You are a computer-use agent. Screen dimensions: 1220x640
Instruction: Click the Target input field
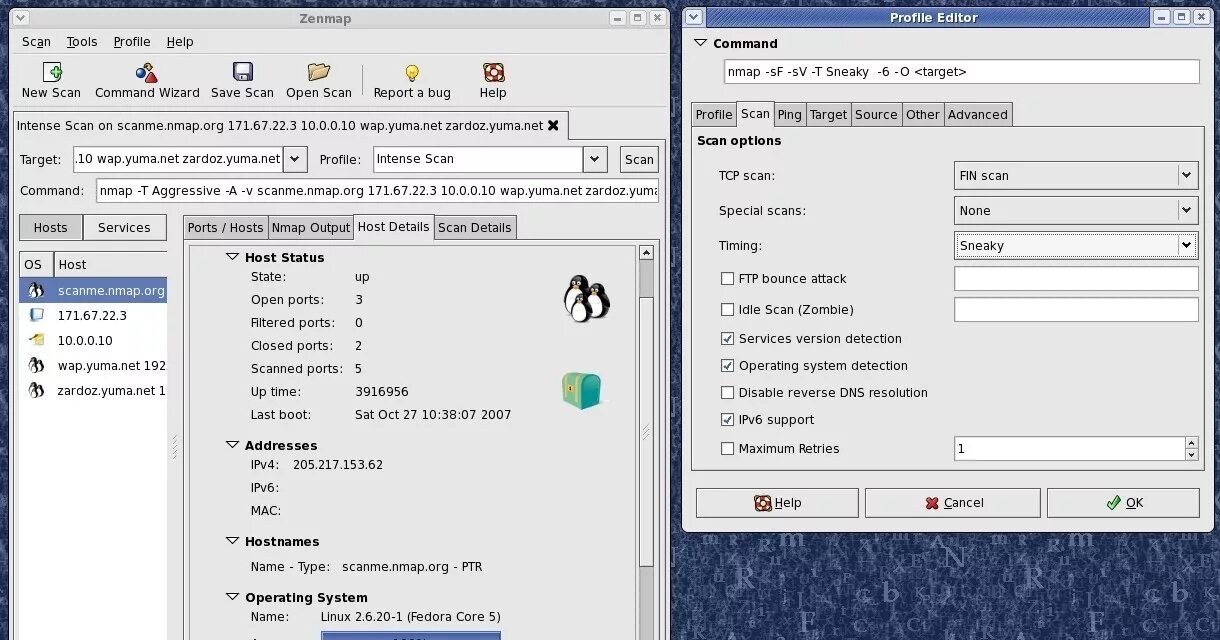pyautogui.click(x=178, y=159)
